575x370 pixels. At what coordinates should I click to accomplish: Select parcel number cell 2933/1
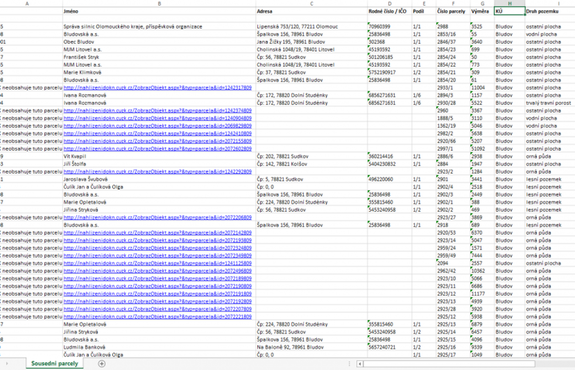pyautogui.click(x=453, y=88)
